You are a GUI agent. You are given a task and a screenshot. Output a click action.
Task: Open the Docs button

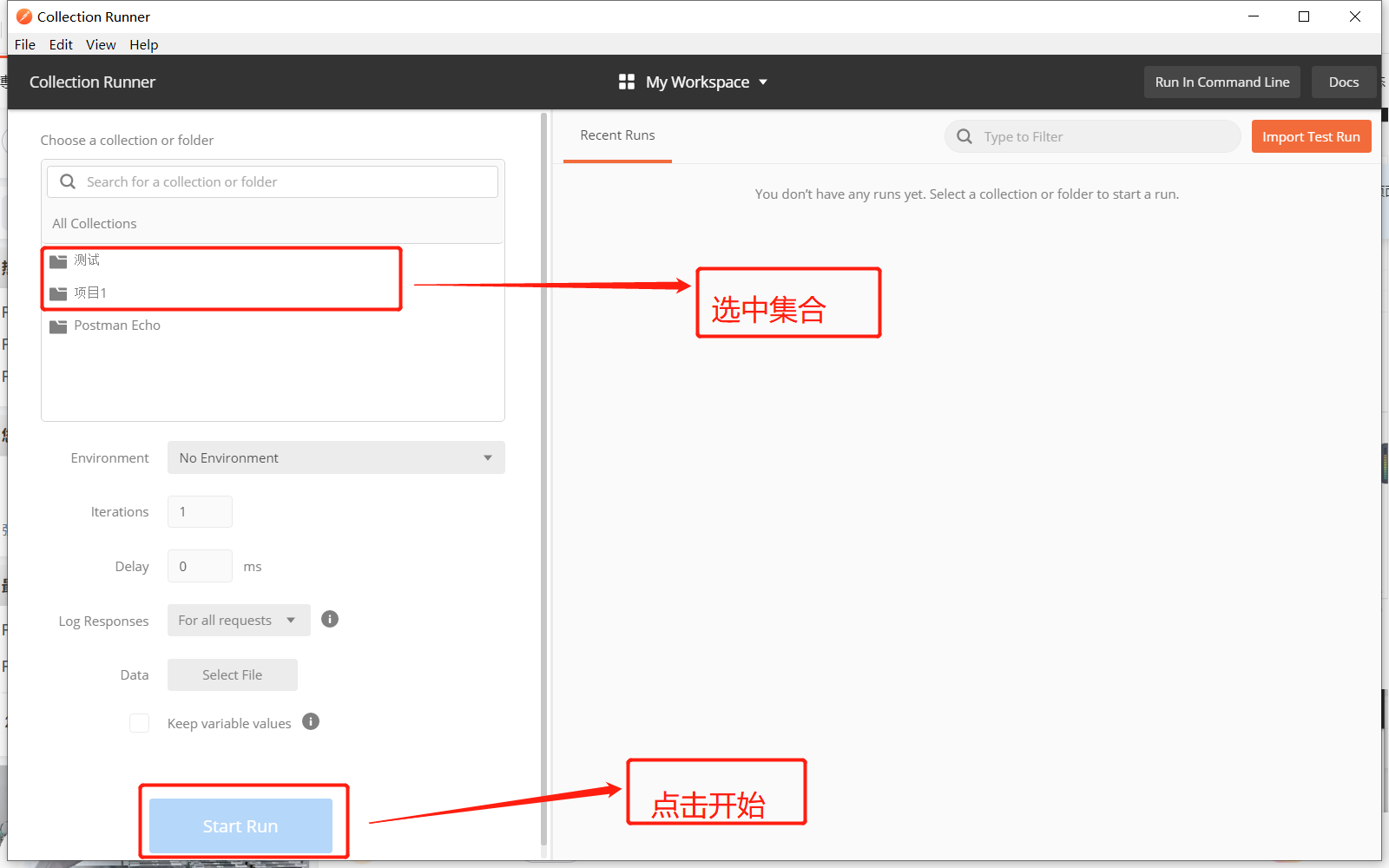tap(1344, 82)
